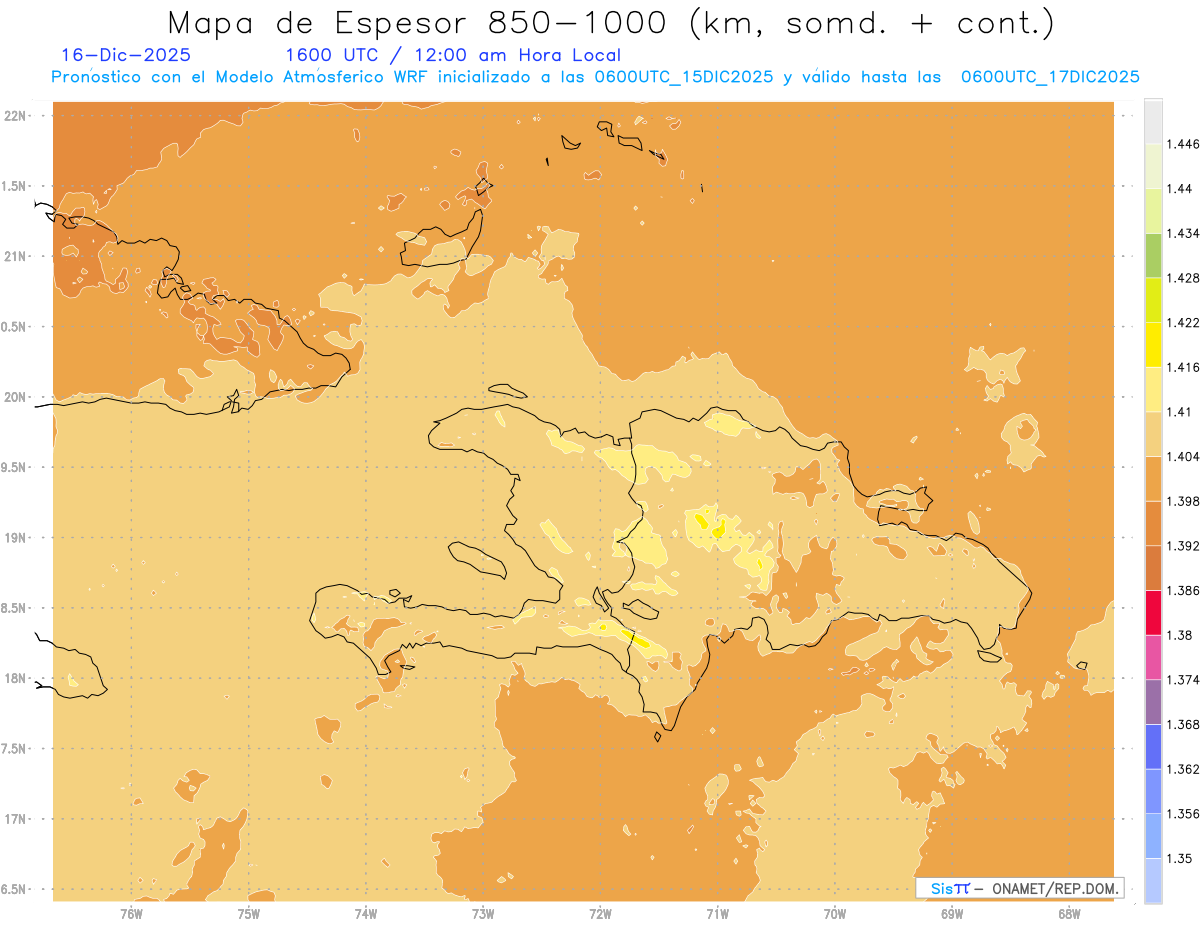Click the longitude label '70W'
This screenshot has width=1200, height=927.
pyautogui.click(x=835, y=913)
